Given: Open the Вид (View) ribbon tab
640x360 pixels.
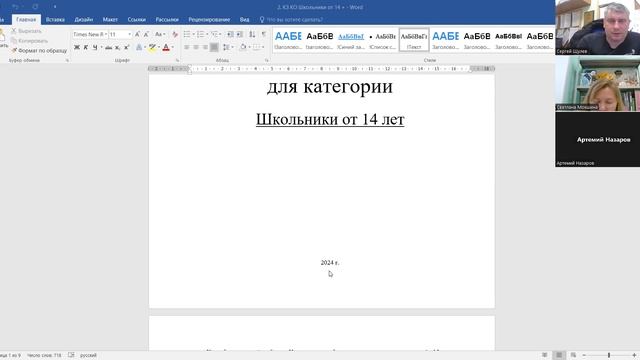Looking at the screenshot, I should (244, 20).
